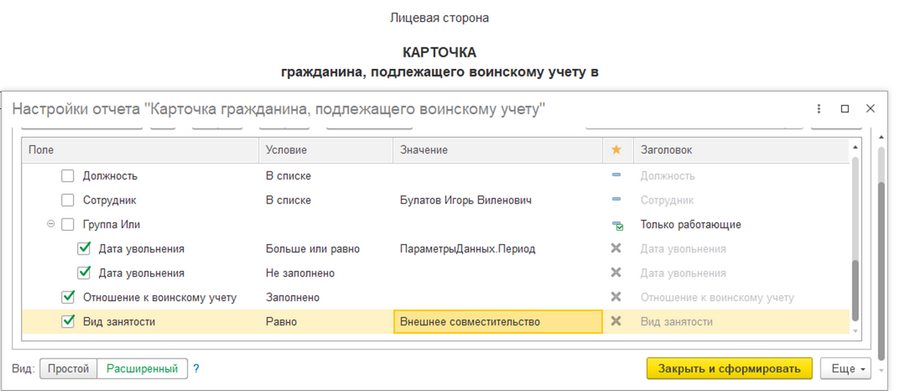Select the Отношение к воинскому учету field
Screen dimensions: 900x391
[x=160, y=297]
